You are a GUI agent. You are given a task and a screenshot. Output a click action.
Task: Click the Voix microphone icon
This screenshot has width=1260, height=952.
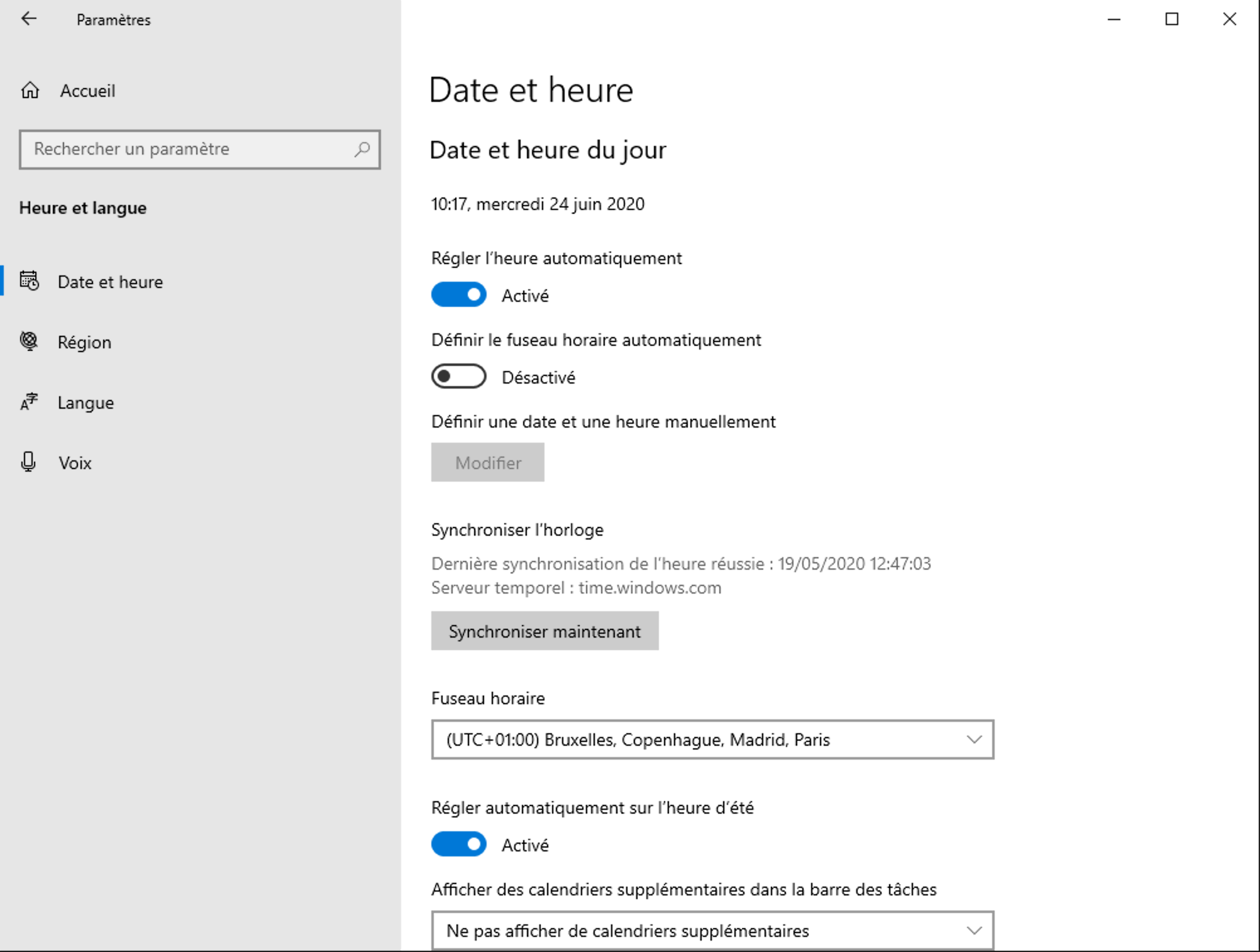pyautogui.click(x=28, y=462)
